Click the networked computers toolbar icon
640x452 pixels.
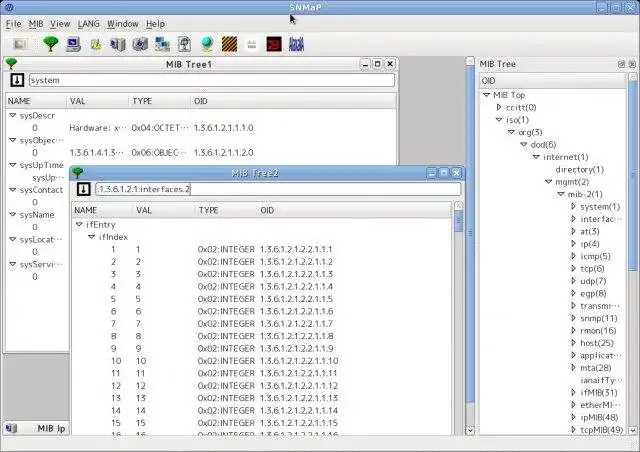162,44
